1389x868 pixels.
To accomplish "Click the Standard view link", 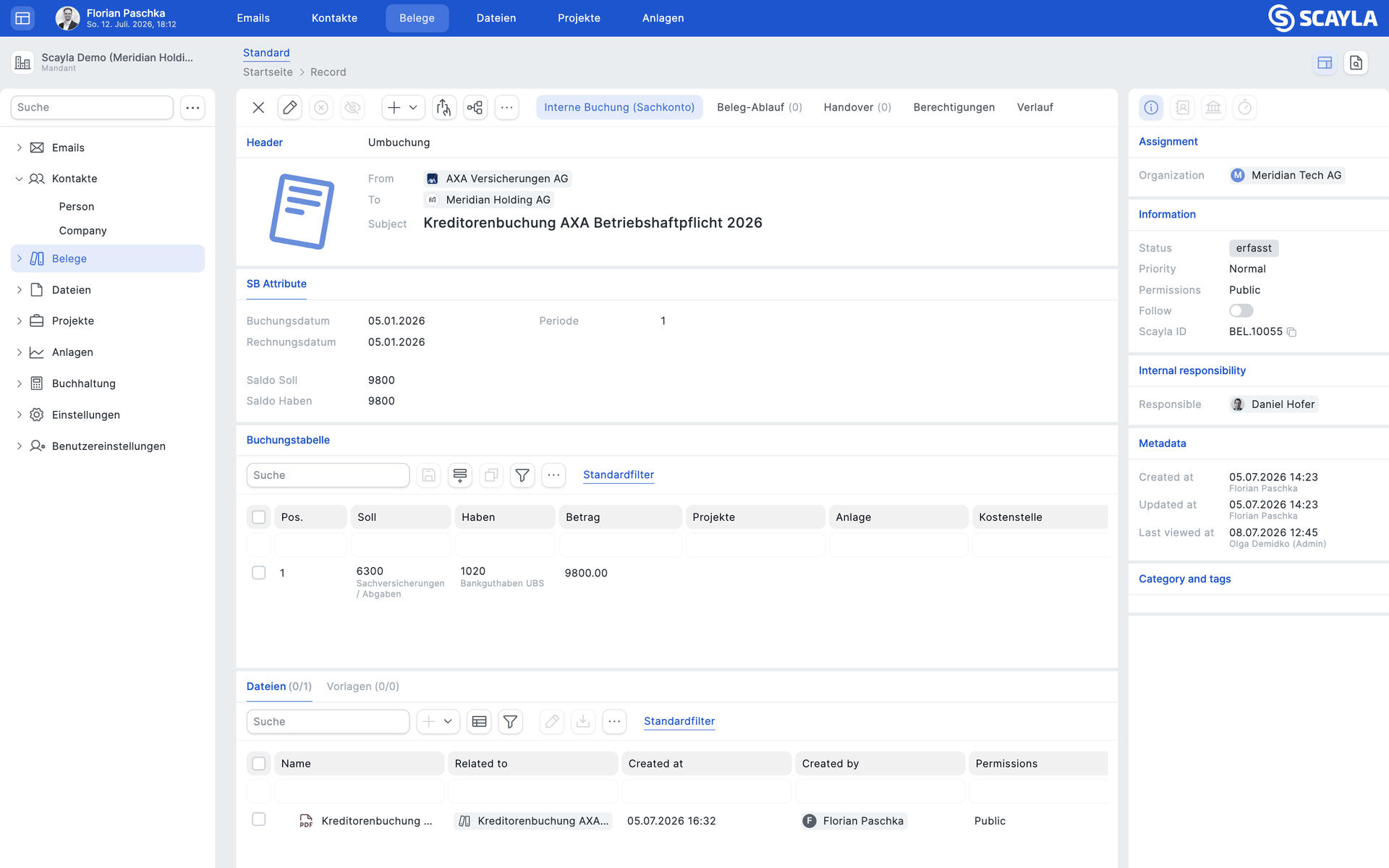I will 266,53.
